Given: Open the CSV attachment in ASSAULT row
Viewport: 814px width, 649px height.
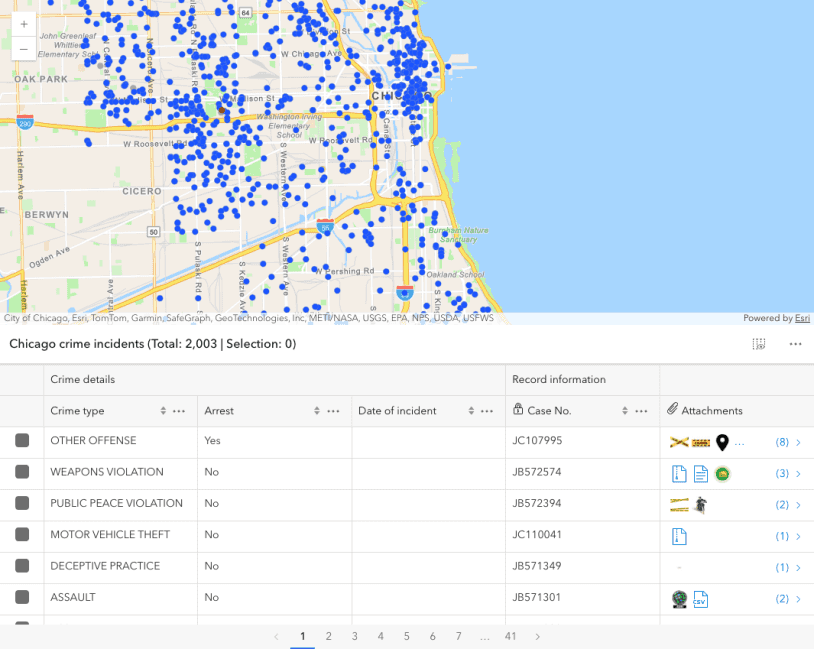Looking at the screenshot, I should 701,599.
